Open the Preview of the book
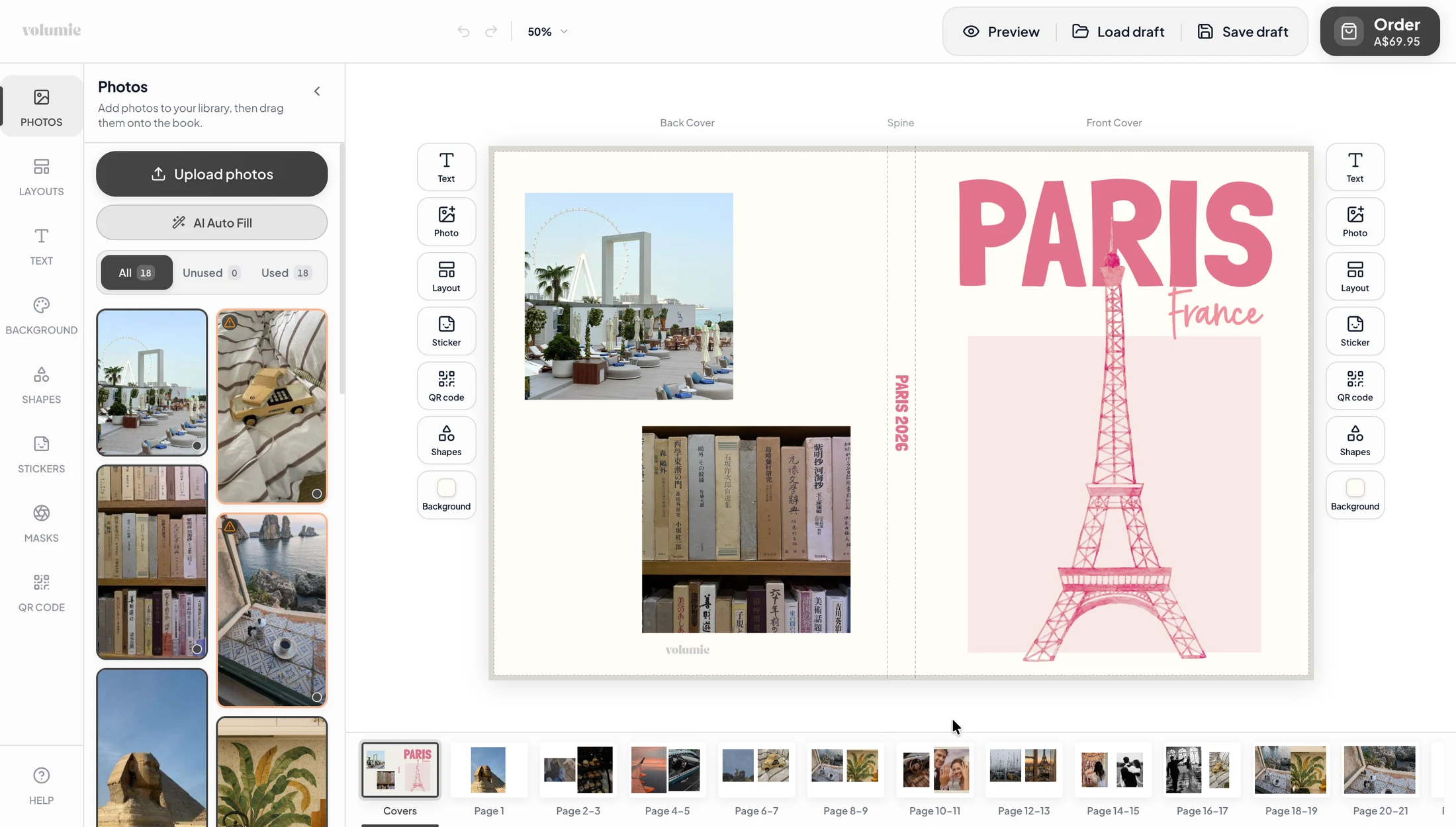Viewport: 1456px width, 827px height. point(1001,31)
